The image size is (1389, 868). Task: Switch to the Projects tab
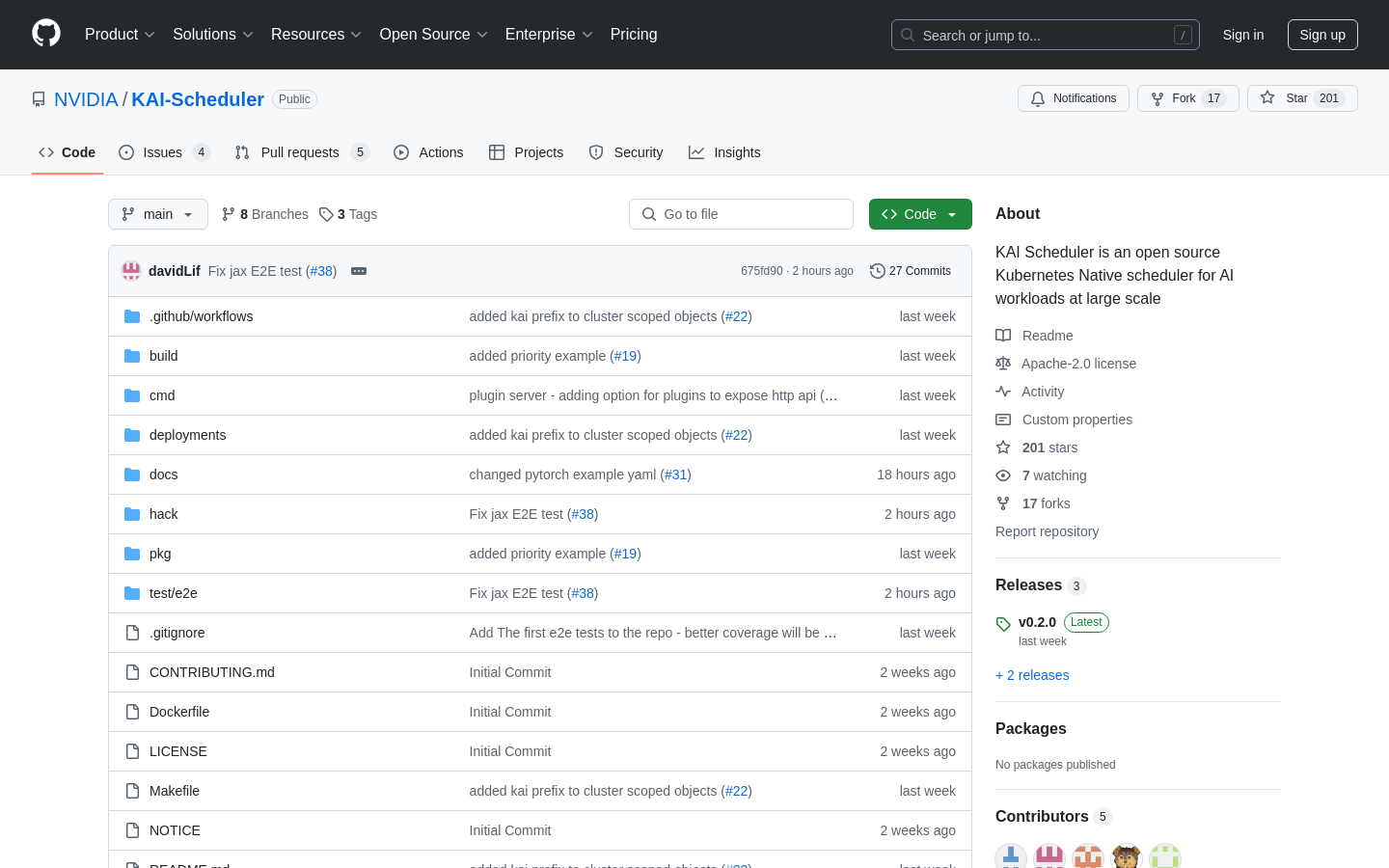[526, 152]
